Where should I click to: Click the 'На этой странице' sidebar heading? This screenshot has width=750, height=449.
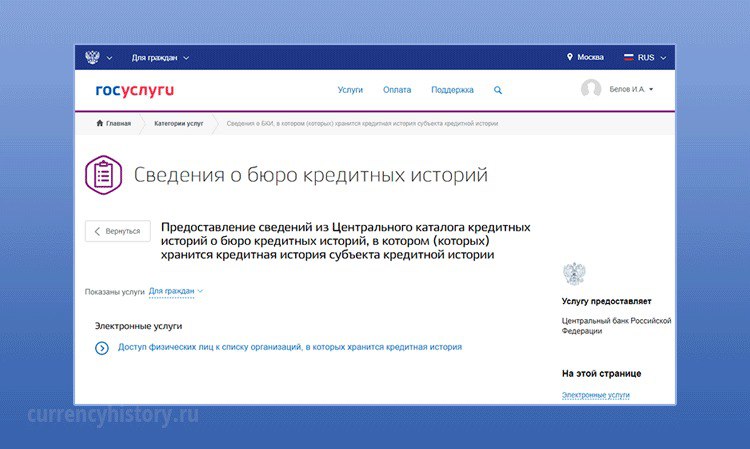(x=601, y=373)
